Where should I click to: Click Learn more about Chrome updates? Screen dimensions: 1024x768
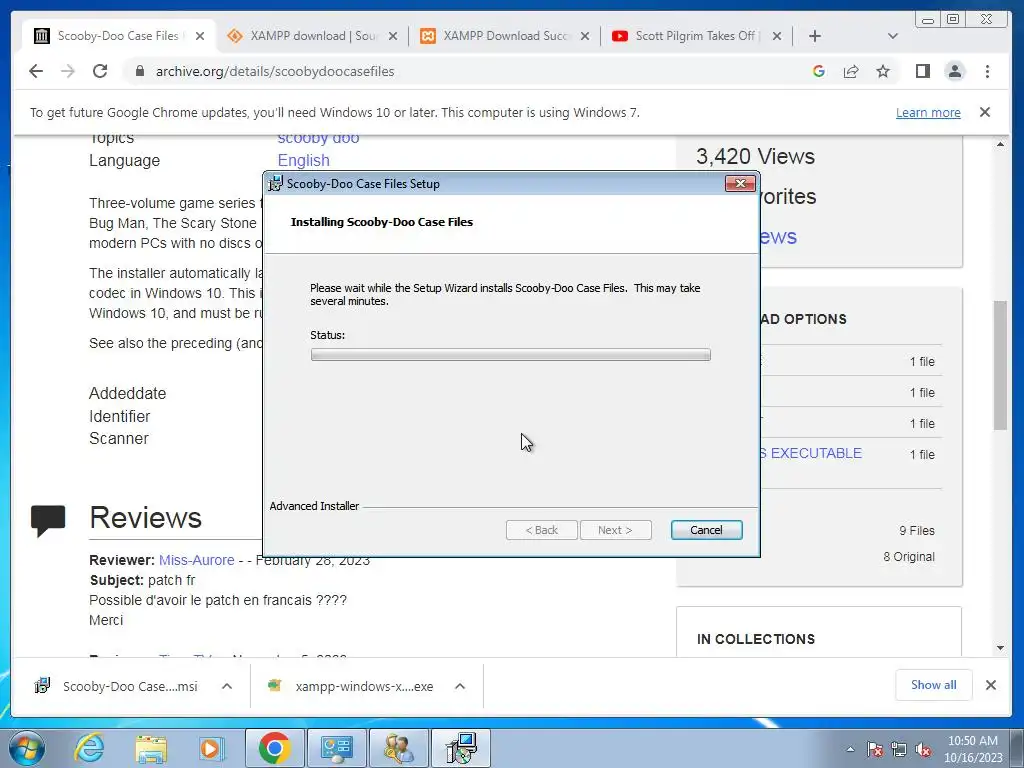tap(928, 112)
